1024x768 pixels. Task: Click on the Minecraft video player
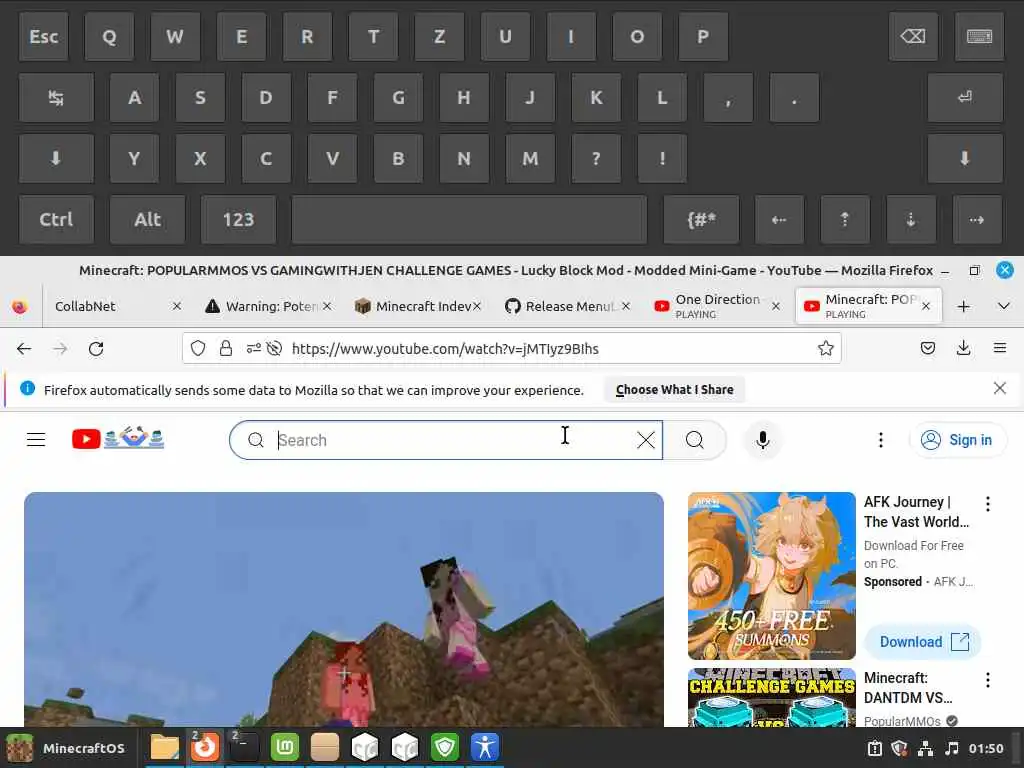pyautogui.click(x=344, y=609)
